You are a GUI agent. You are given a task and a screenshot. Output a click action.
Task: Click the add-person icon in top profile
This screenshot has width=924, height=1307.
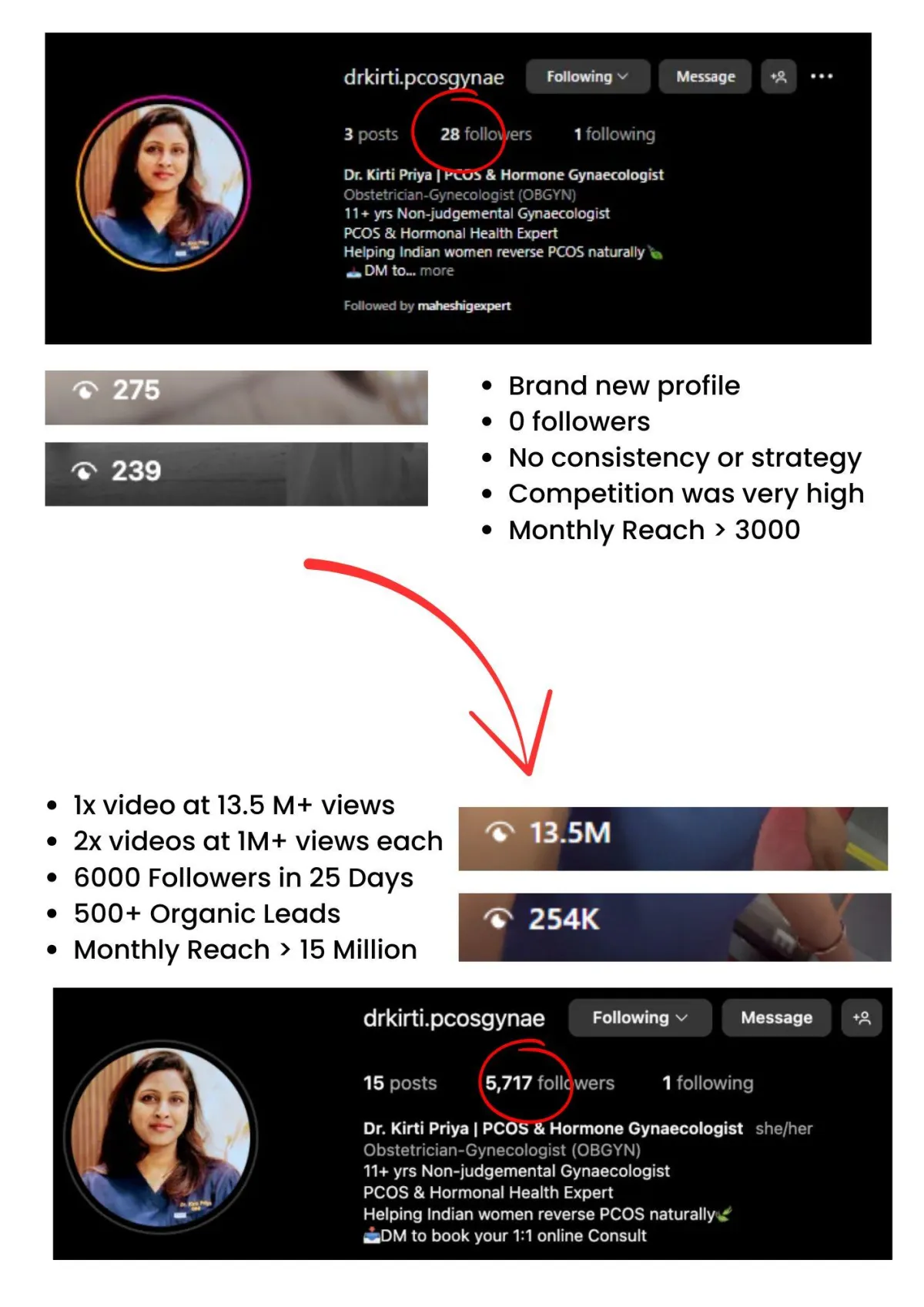click(778, 77)
